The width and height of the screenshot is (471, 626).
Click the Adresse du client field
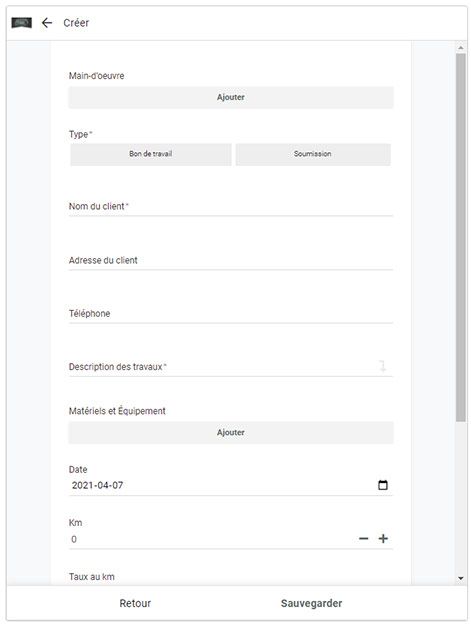pos(231,261)
